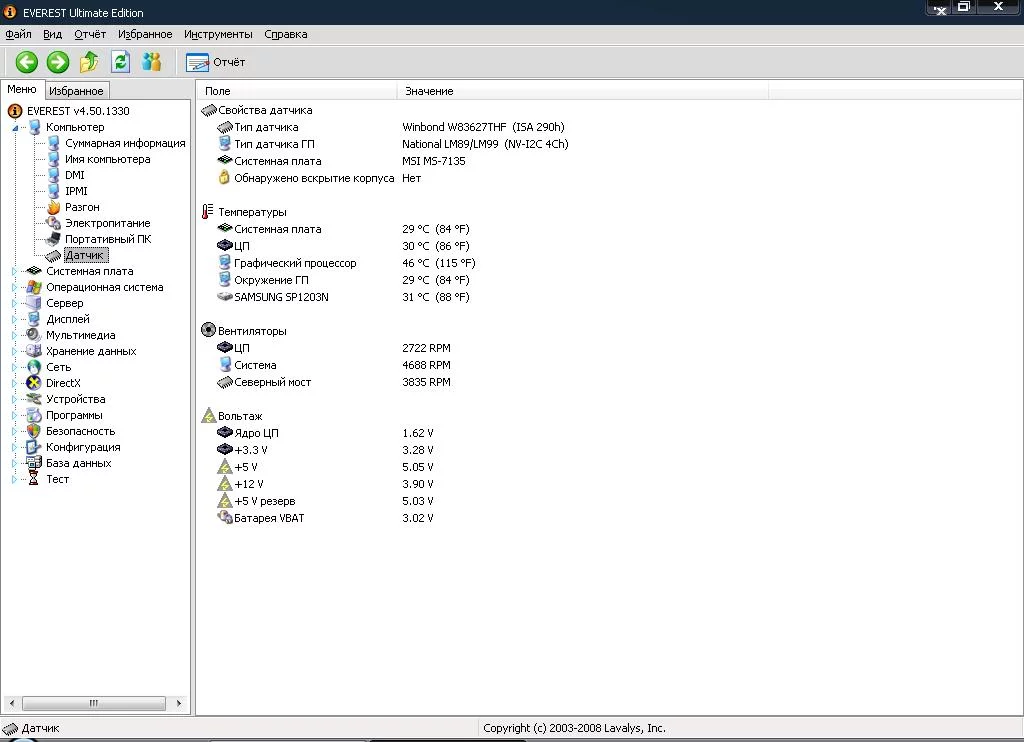Expand the Дисплей tree node
Screen dimensions: 1024x742
click(x=15, y=319)
